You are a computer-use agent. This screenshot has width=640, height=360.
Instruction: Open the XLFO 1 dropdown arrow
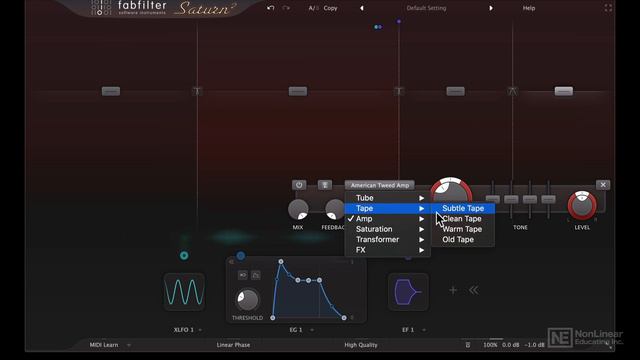tap(200, 330)
